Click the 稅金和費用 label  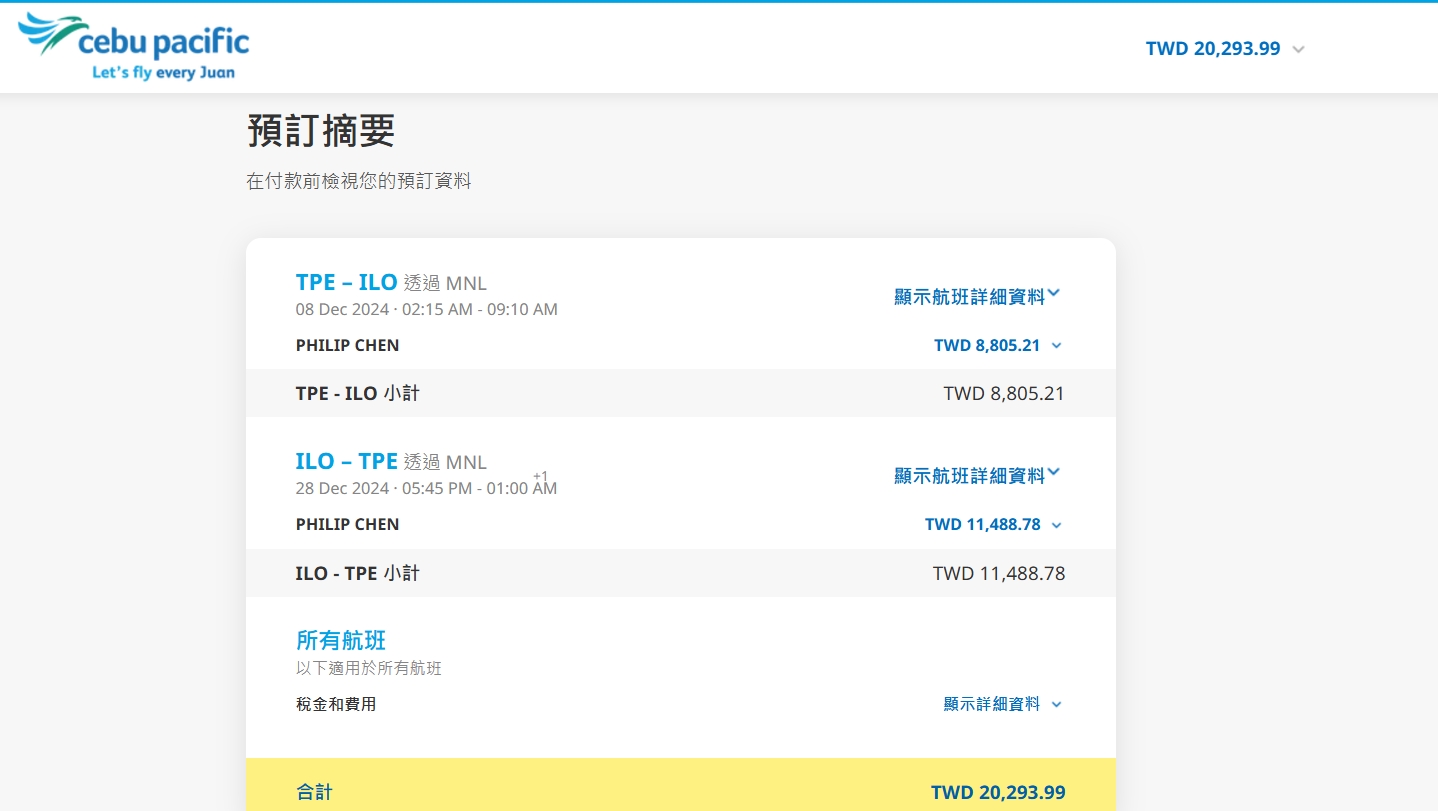(335, 703)
